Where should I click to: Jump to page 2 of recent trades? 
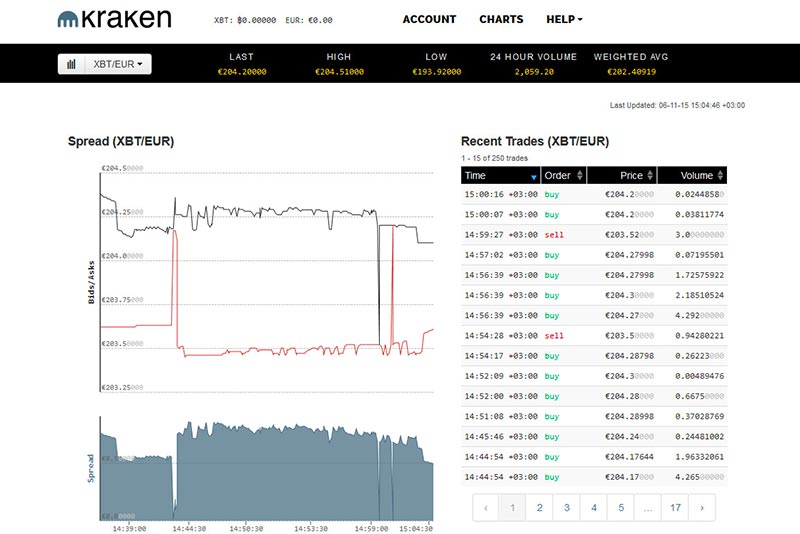(x=539, y=508)
